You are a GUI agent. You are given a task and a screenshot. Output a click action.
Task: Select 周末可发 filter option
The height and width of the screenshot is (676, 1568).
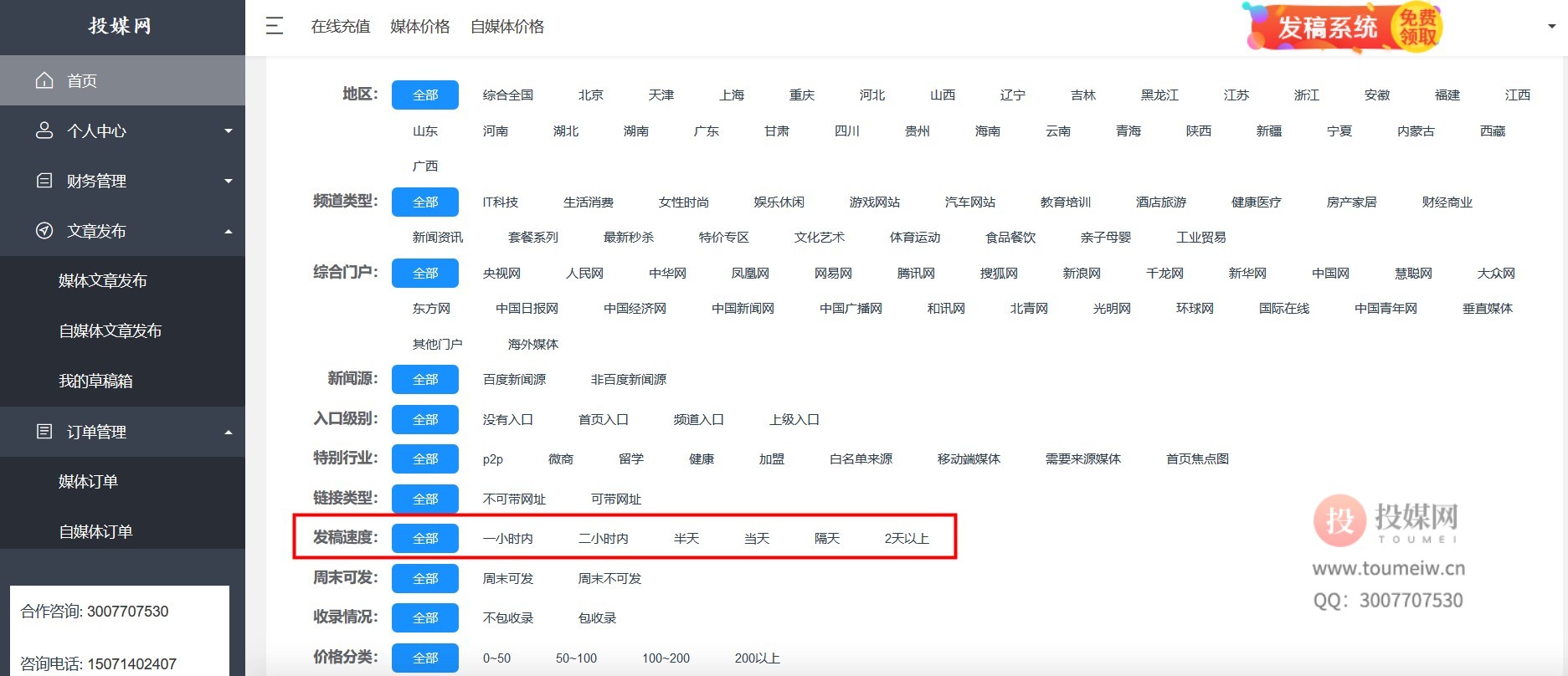pyautogui.click(x=507, y=579)
